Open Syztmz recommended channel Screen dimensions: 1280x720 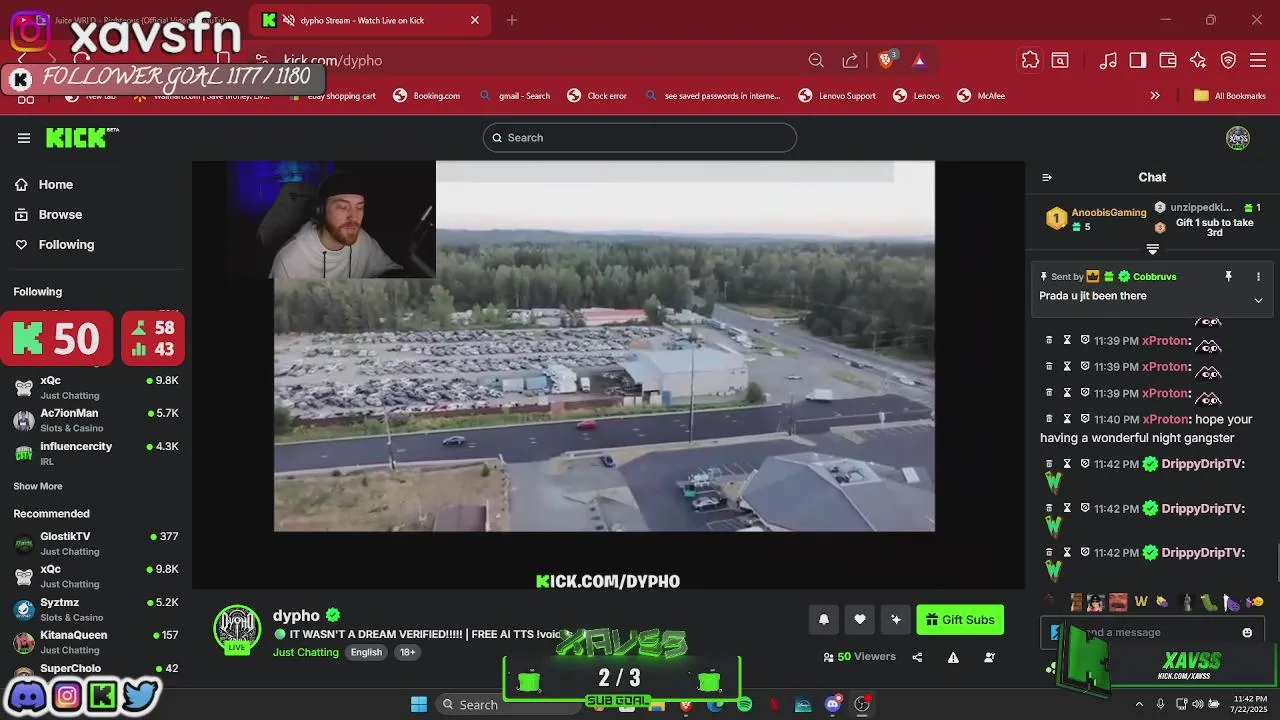coord(96,609)
